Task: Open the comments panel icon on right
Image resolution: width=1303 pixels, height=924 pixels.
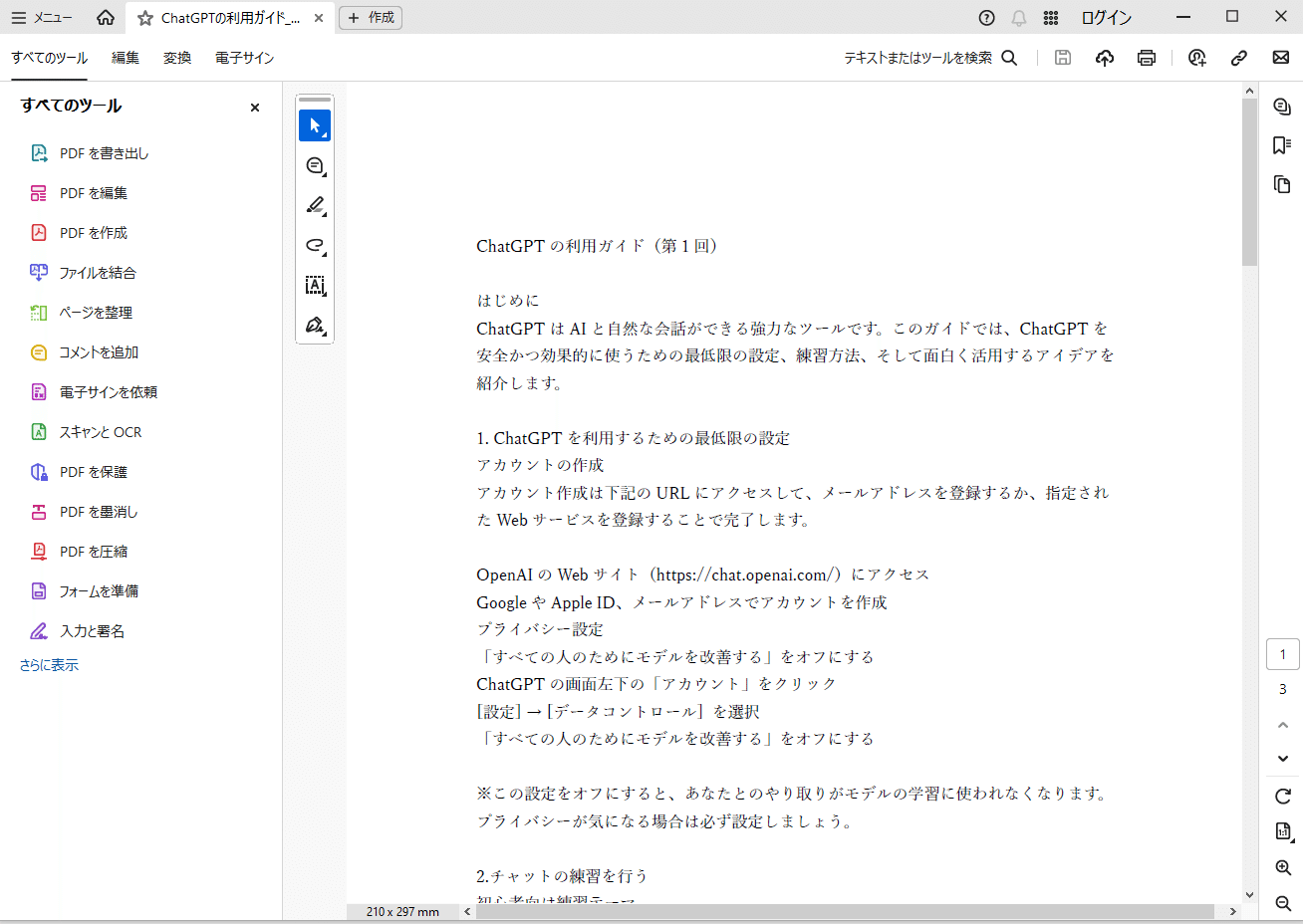Action: [1282, 107]
